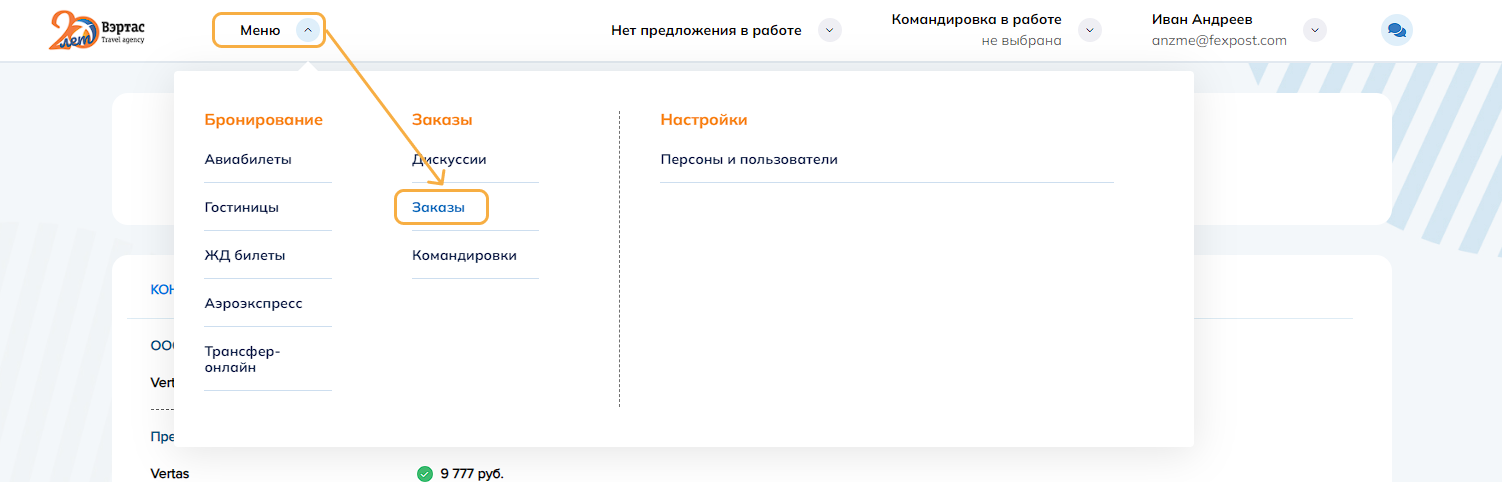The image size is (1502, 482).
Task: Select the highlighted Заказы menu item
Action: pyautogui.click(x=439, y=207)
